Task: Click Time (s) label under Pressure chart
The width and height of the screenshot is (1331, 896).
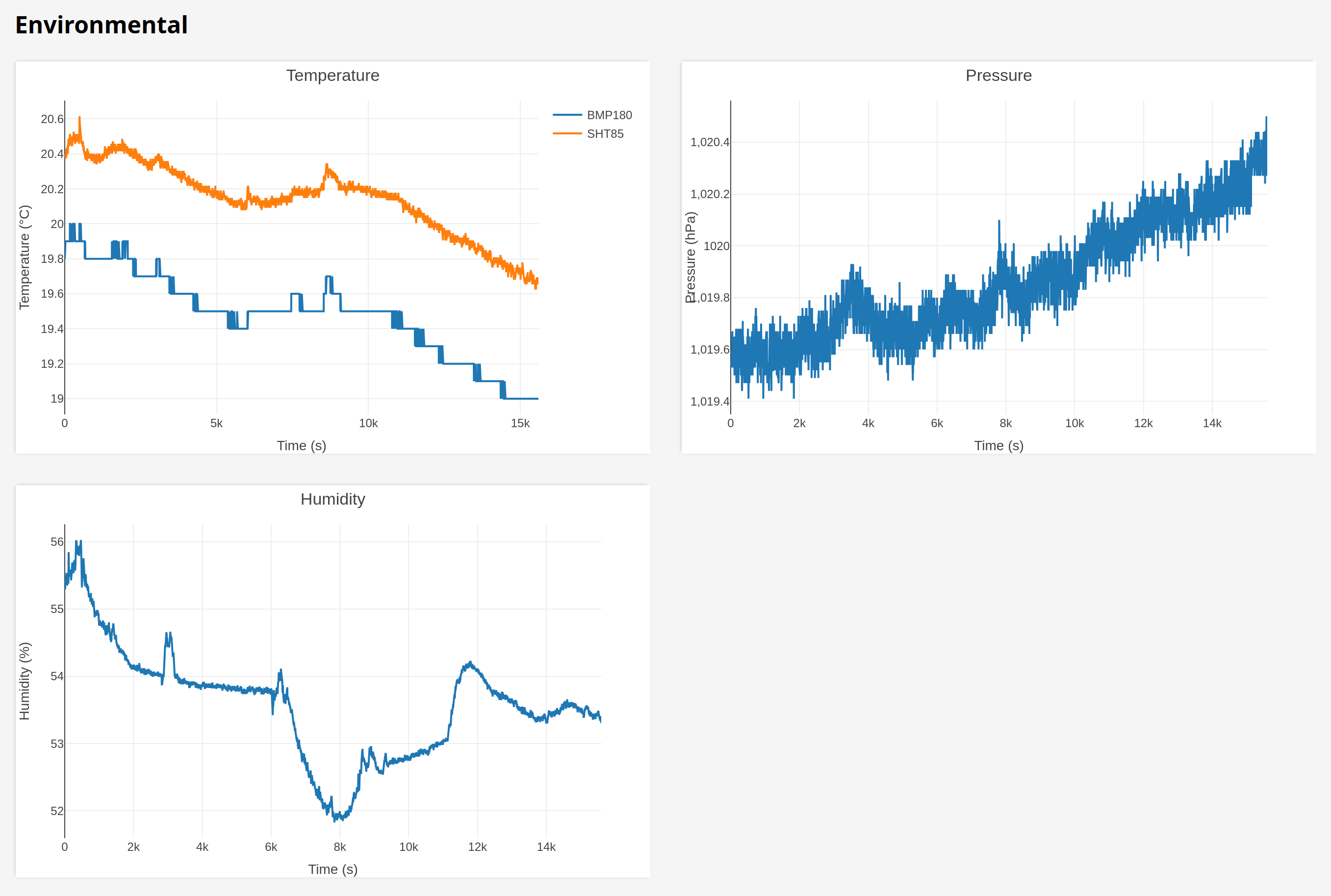Action: point(998,446)
